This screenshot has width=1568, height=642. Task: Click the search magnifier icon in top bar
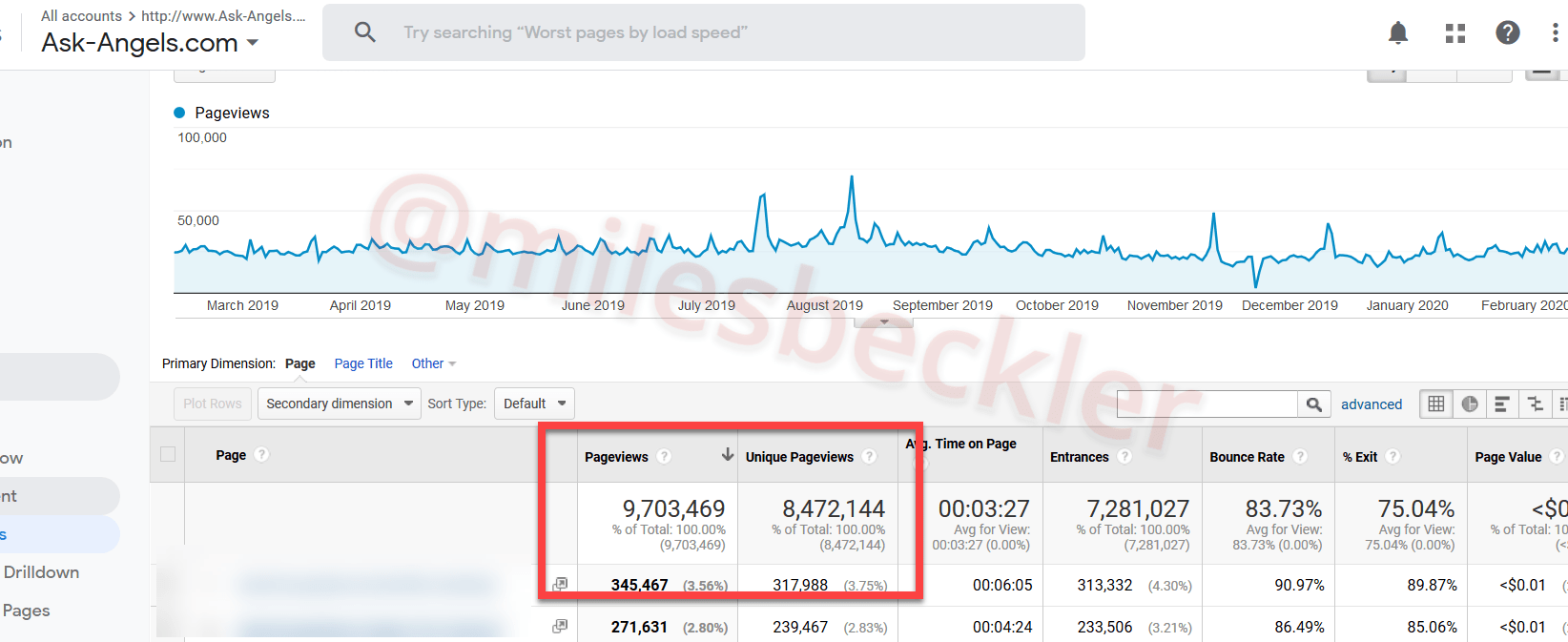click(x=364, y=32)
